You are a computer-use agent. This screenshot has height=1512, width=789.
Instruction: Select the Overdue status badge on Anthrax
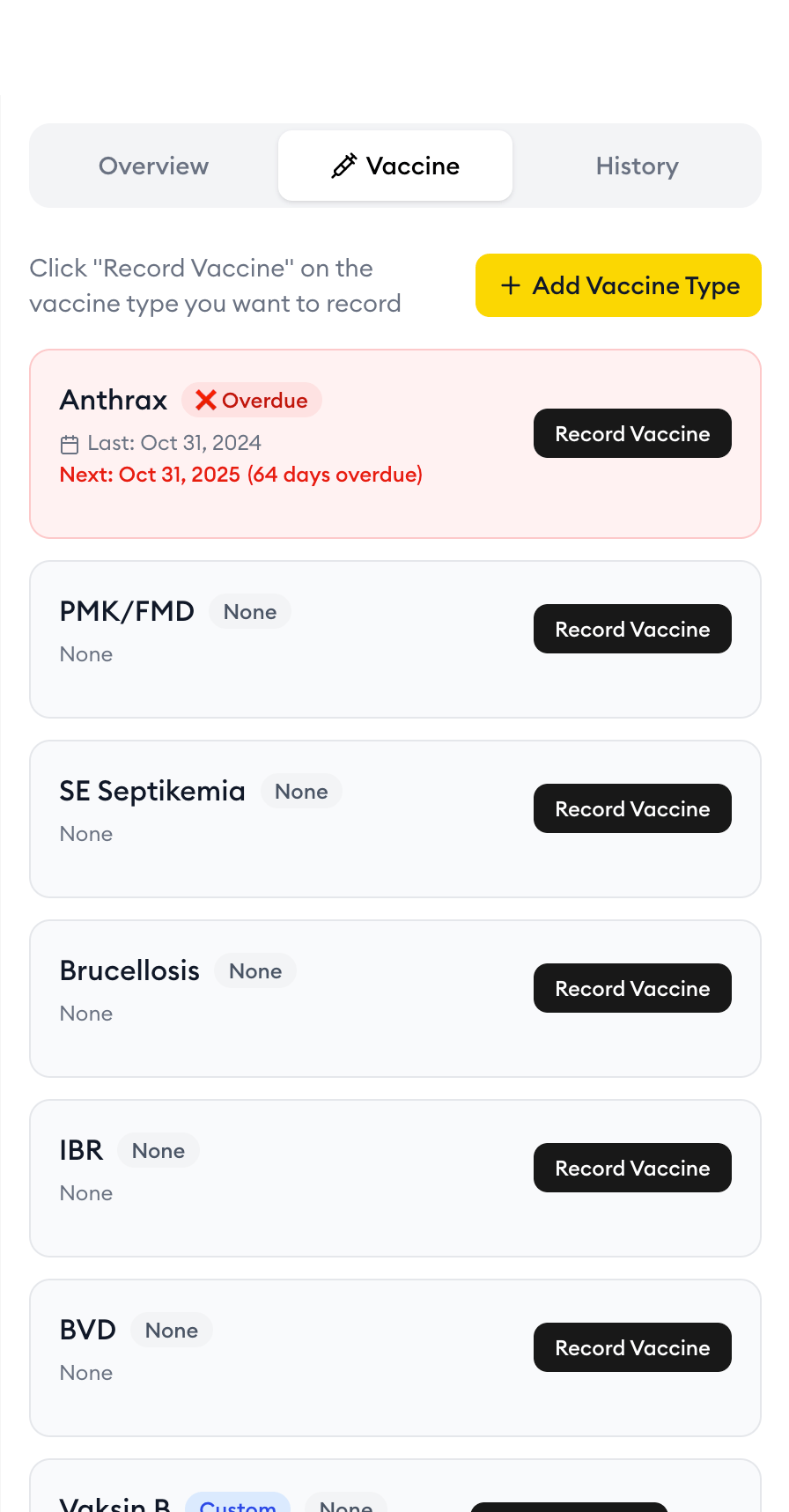[x=252, y=400]
